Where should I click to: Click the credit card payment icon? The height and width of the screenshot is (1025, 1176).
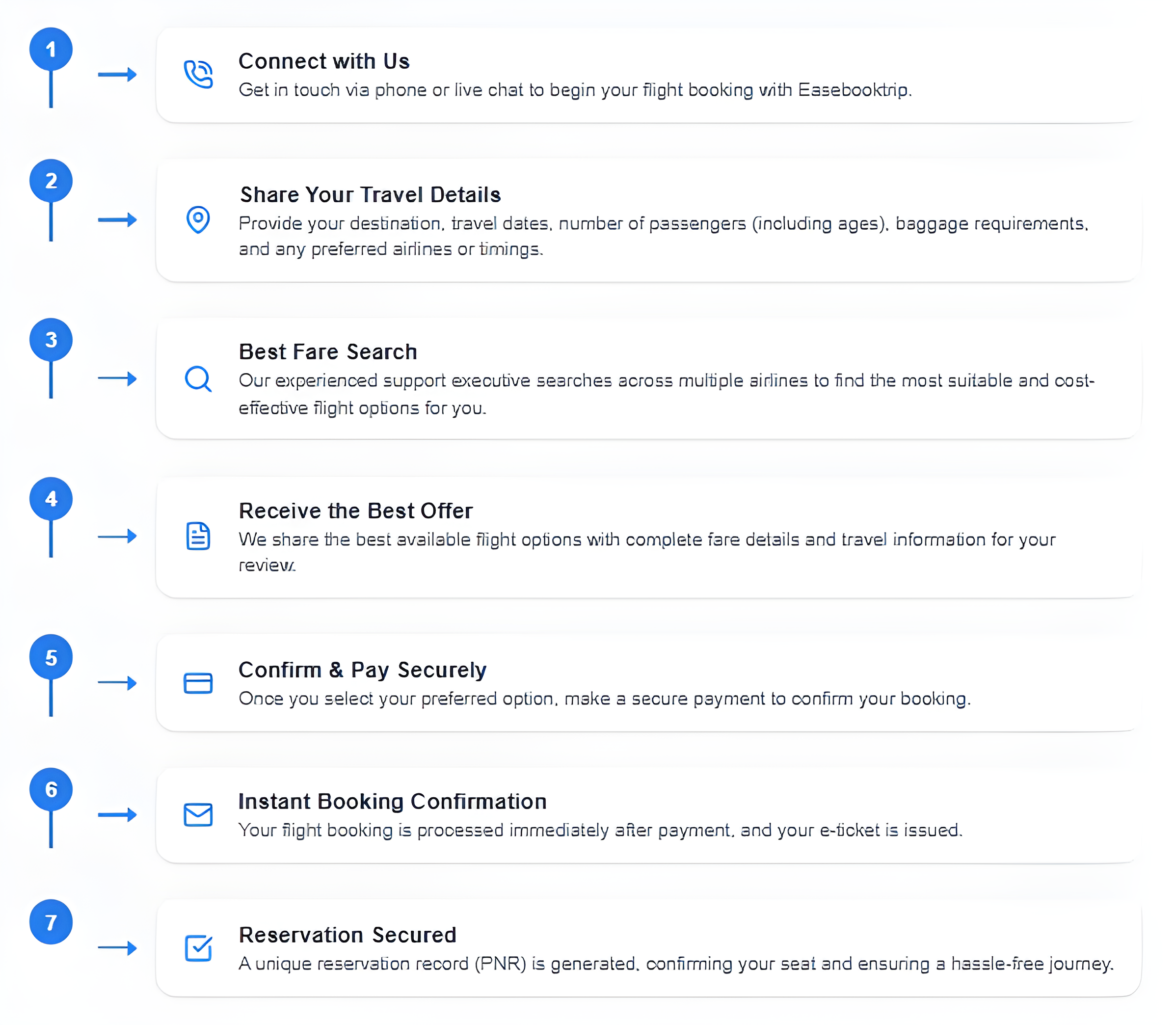[198, 683]
